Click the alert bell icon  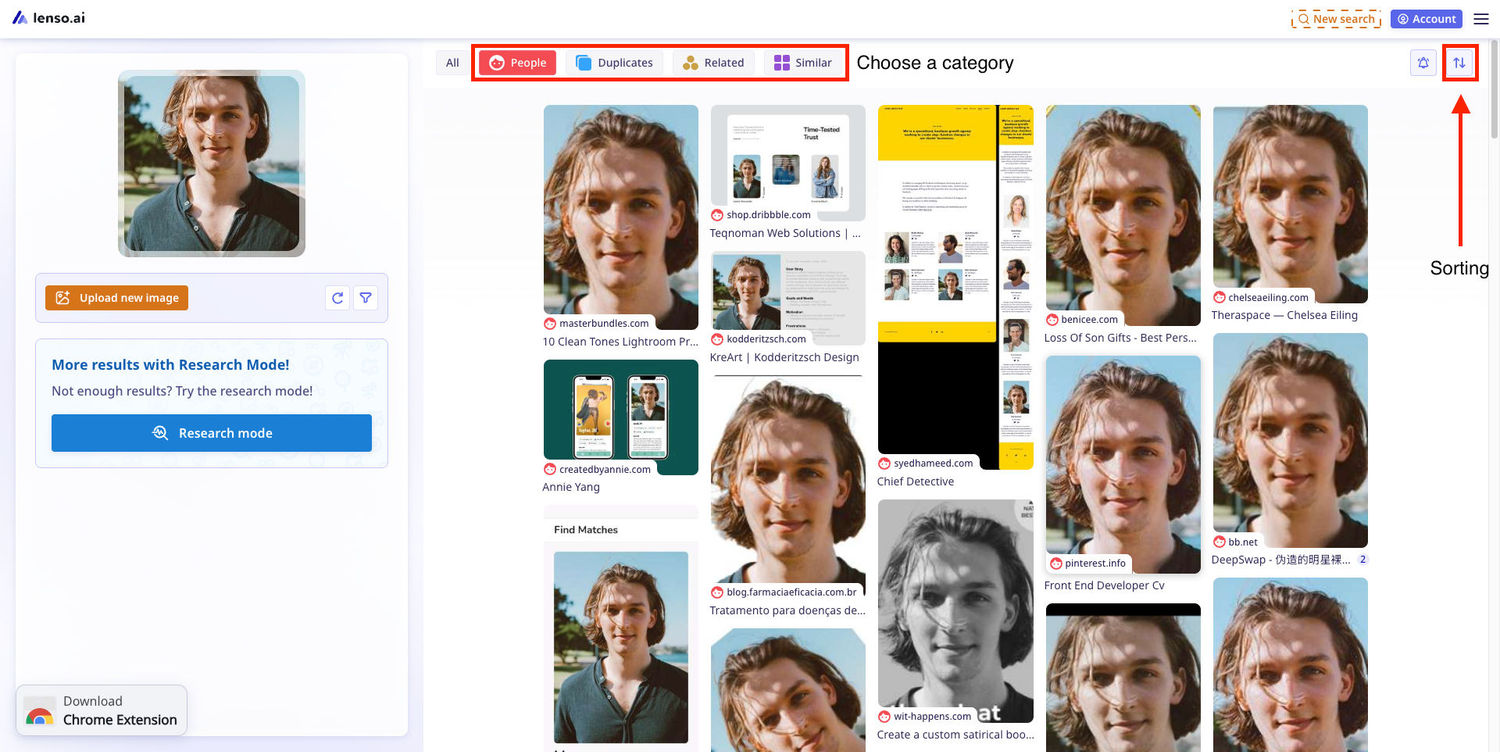click(x=1423, y=63)
